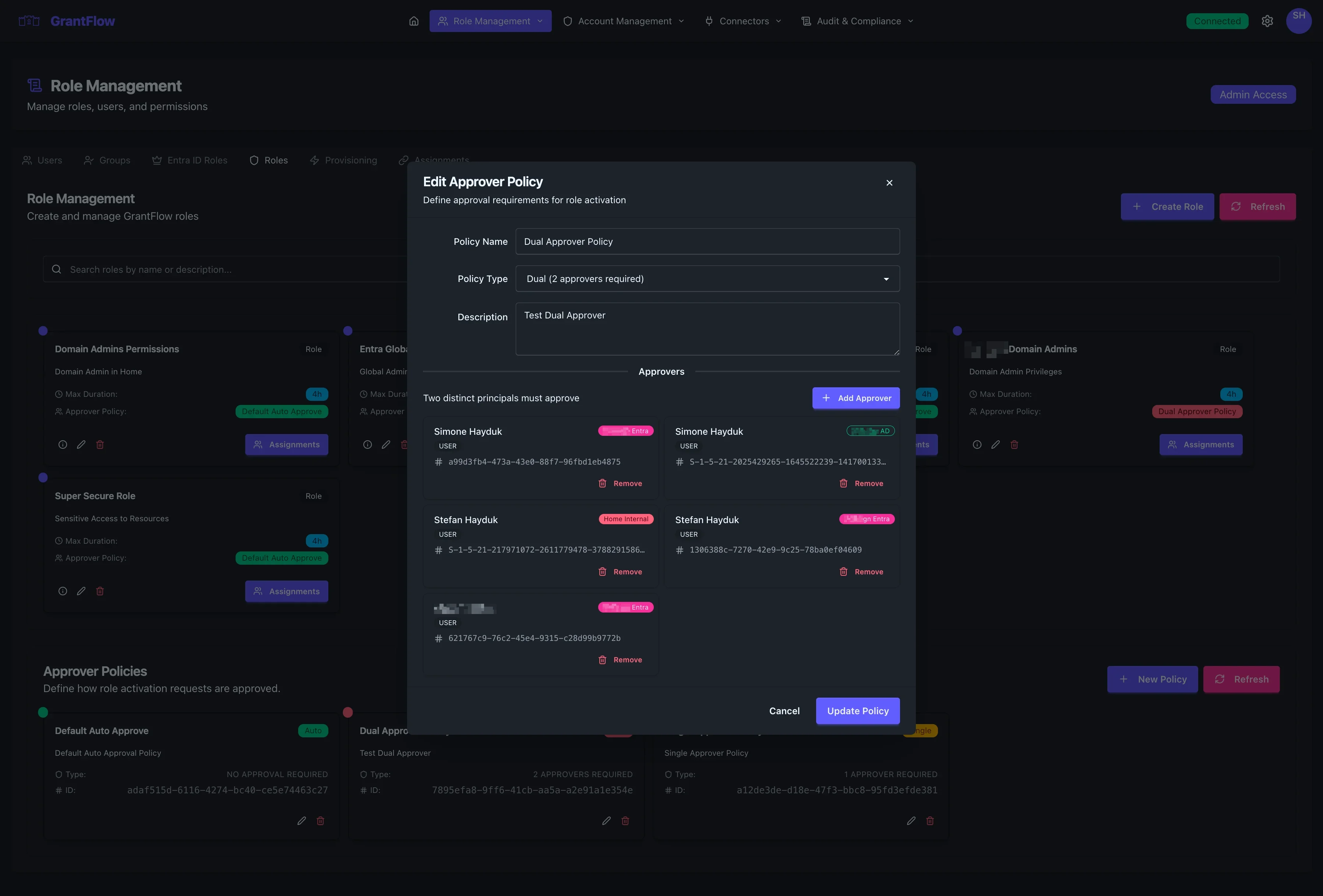Click inside the Policy Name input field
The width and height of the screenshot is (1323, 896).
(x=707, y=241)
